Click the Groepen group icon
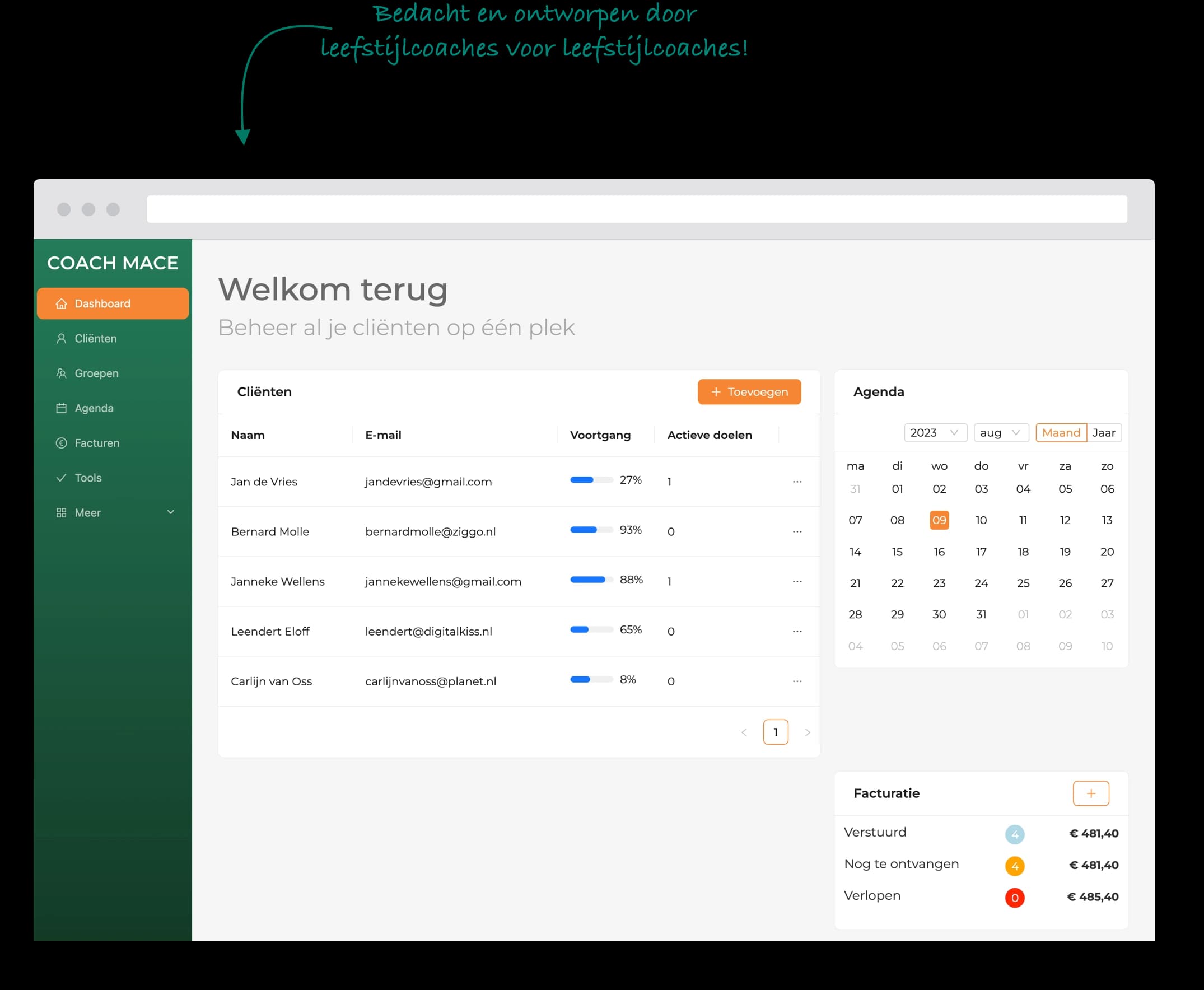Image resolution: width=1204 pixels, height=990 pixels. coord(61,373)
